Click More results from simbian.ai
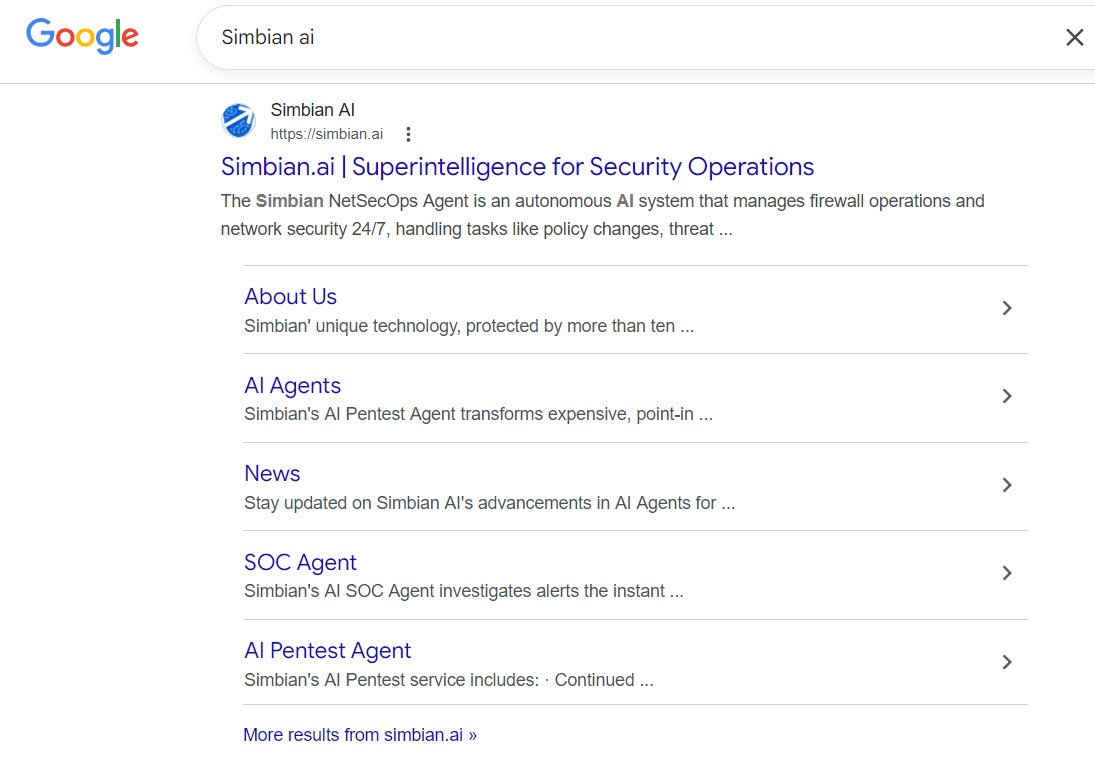 click(x=359, y=735)
